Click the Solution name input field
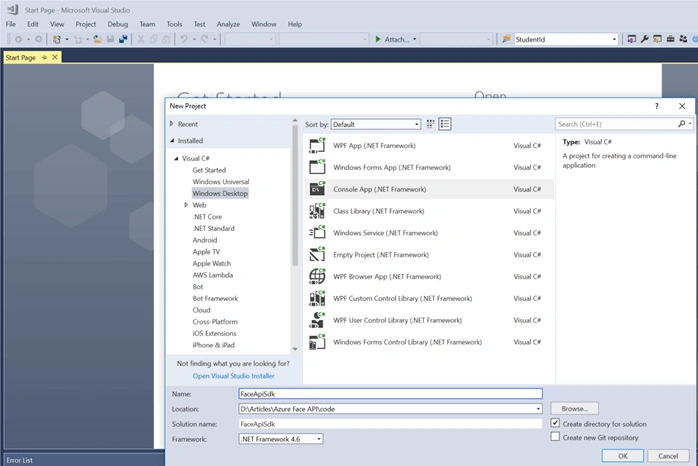Screen dimensions: 698x466 (x=390, y=424)
